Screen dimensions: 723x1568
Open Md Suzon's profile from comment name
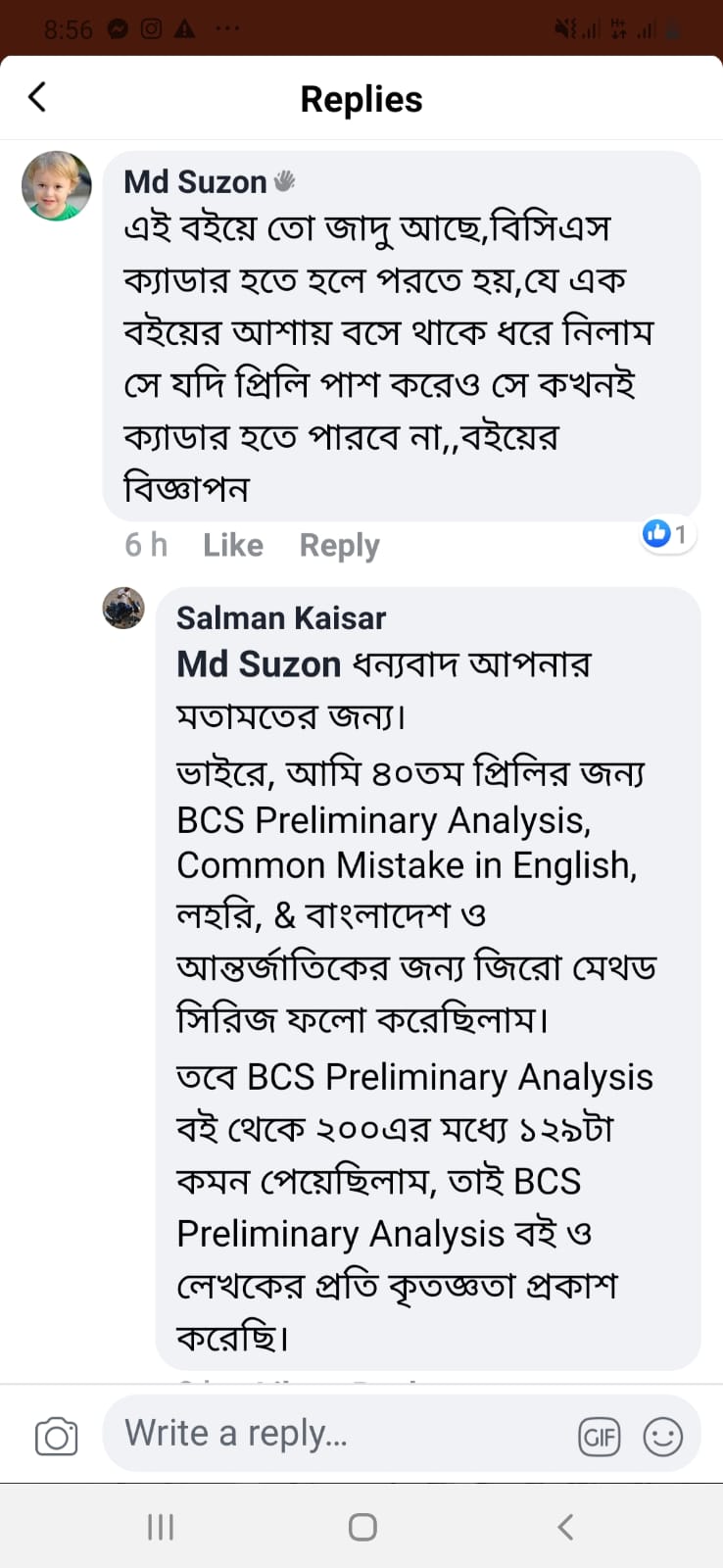pos(195,181)
